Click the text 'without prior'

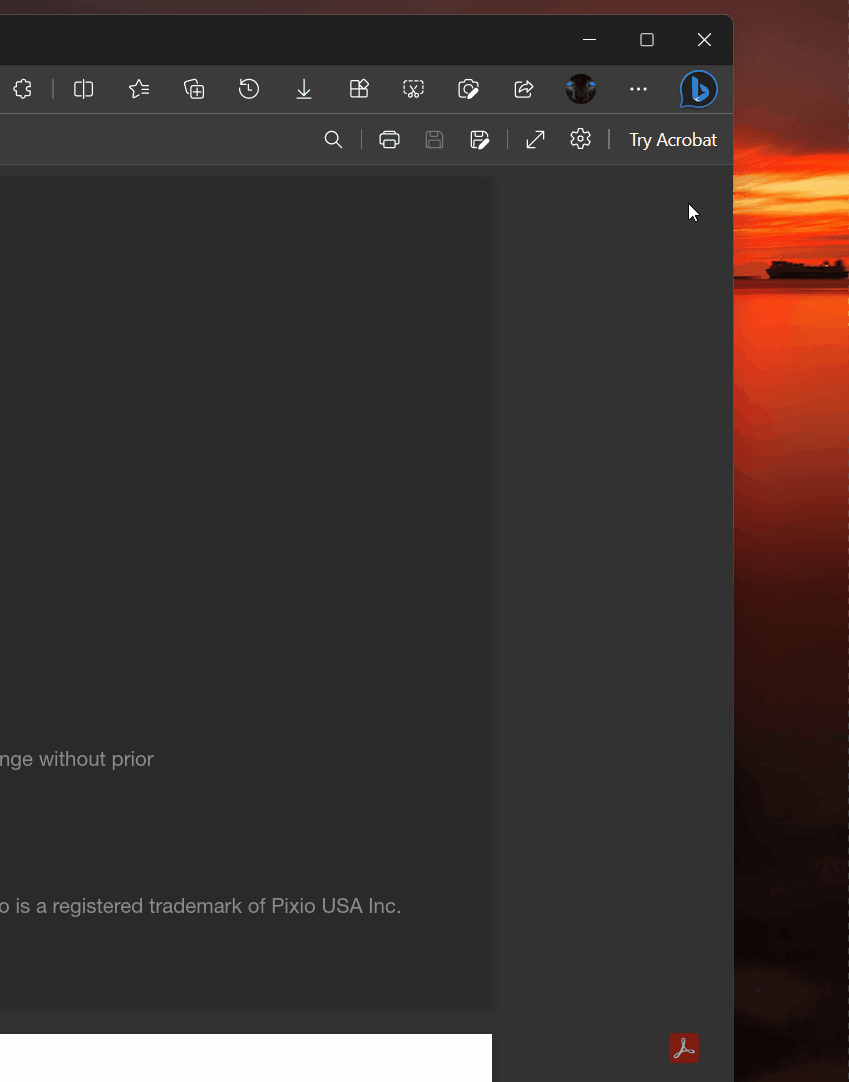click(x=96, y=759)
